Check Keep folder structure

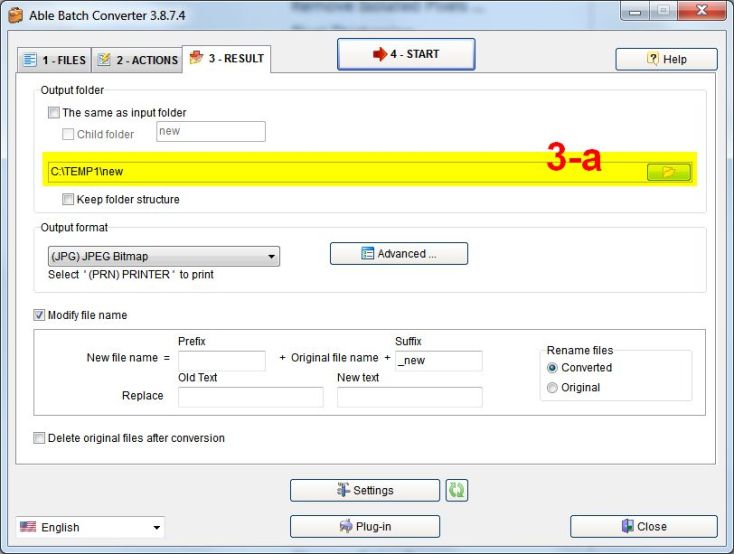68,199
